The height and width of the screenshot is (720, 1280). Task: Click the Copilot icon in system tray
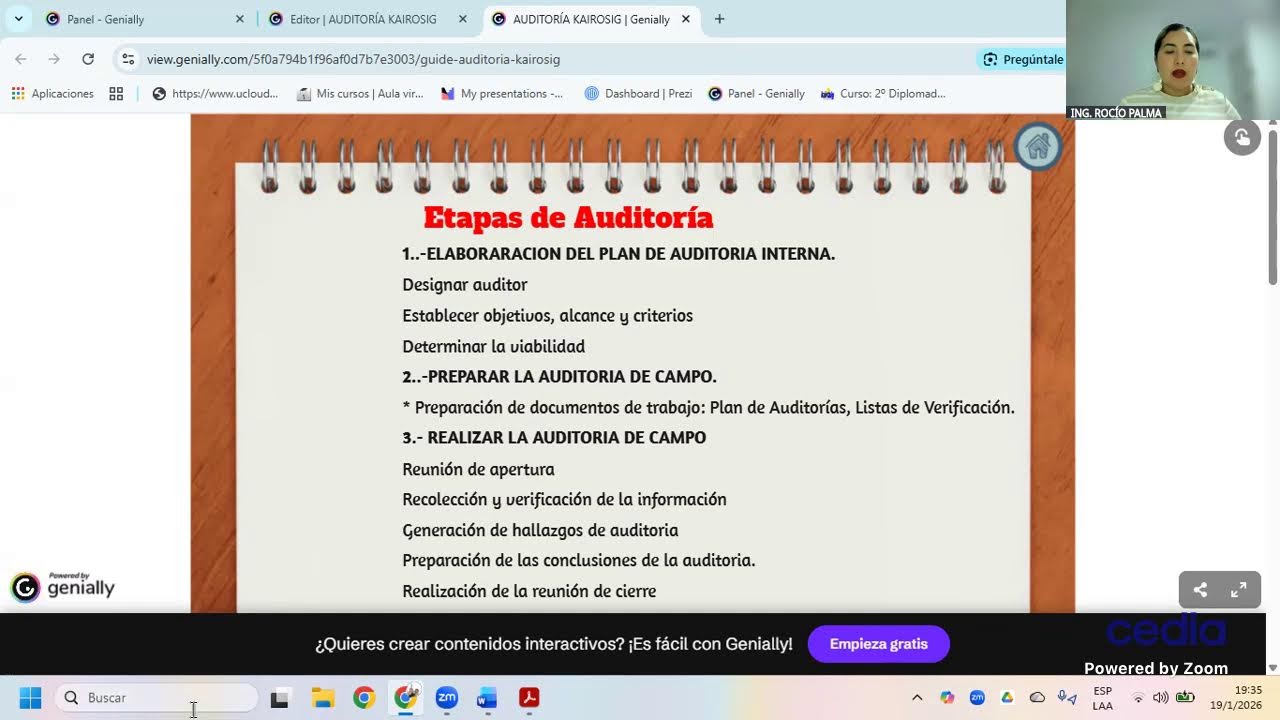[x=947, y=697]
